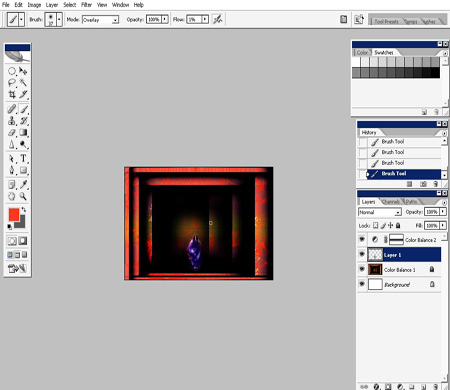Click the gray background color swatch
The height and width of the screenshot is (390, 450).
click(x=21, y=223)
